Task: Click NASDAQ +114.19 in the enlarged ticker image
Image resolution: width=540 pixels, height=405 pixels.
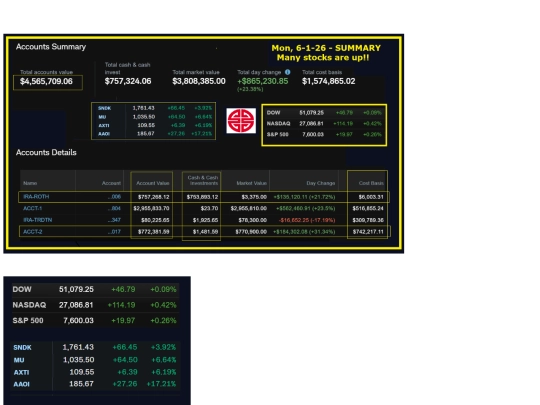Action: point(121,305)
